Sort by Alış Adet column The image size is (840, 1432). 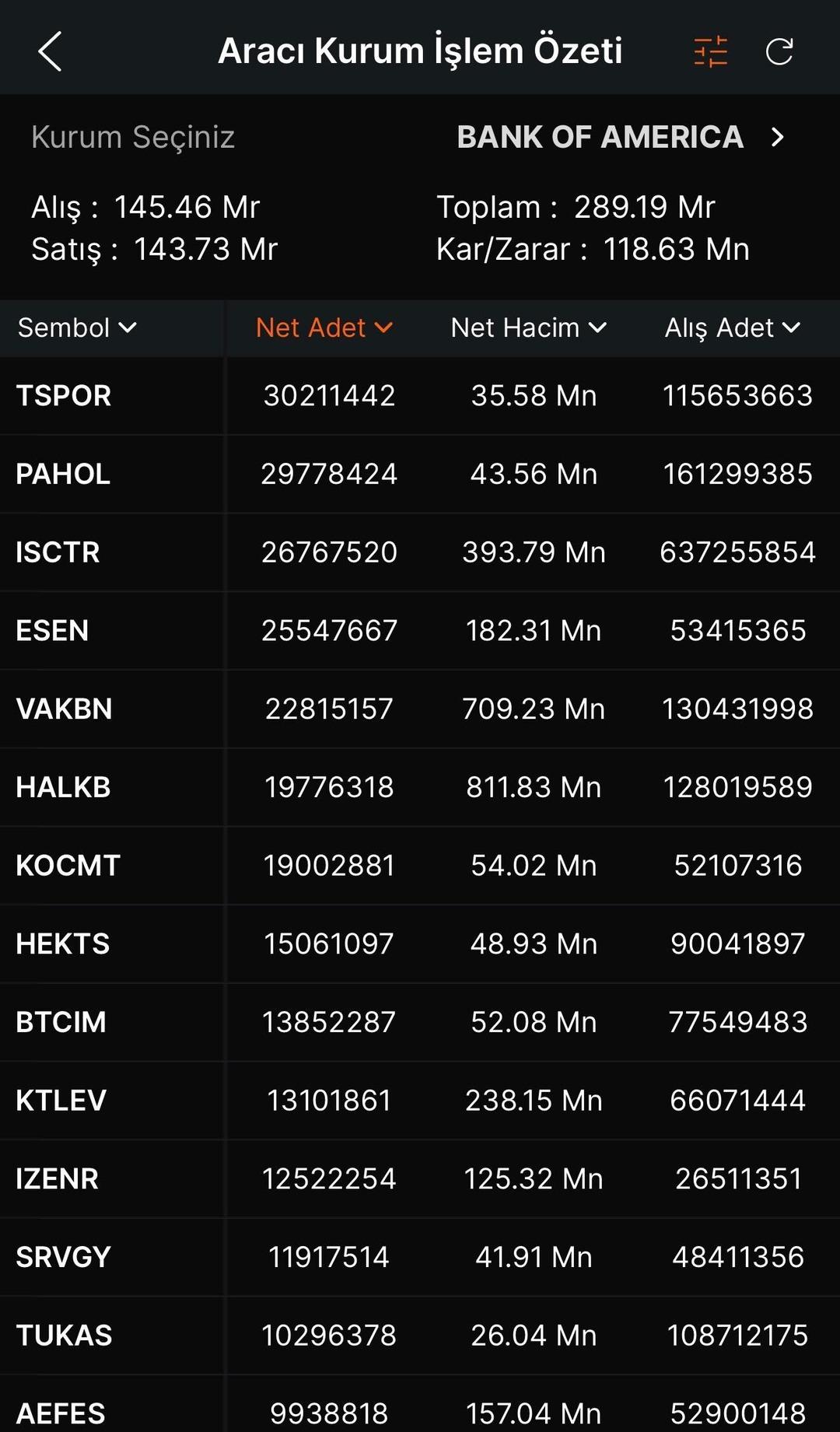point(732,328)
